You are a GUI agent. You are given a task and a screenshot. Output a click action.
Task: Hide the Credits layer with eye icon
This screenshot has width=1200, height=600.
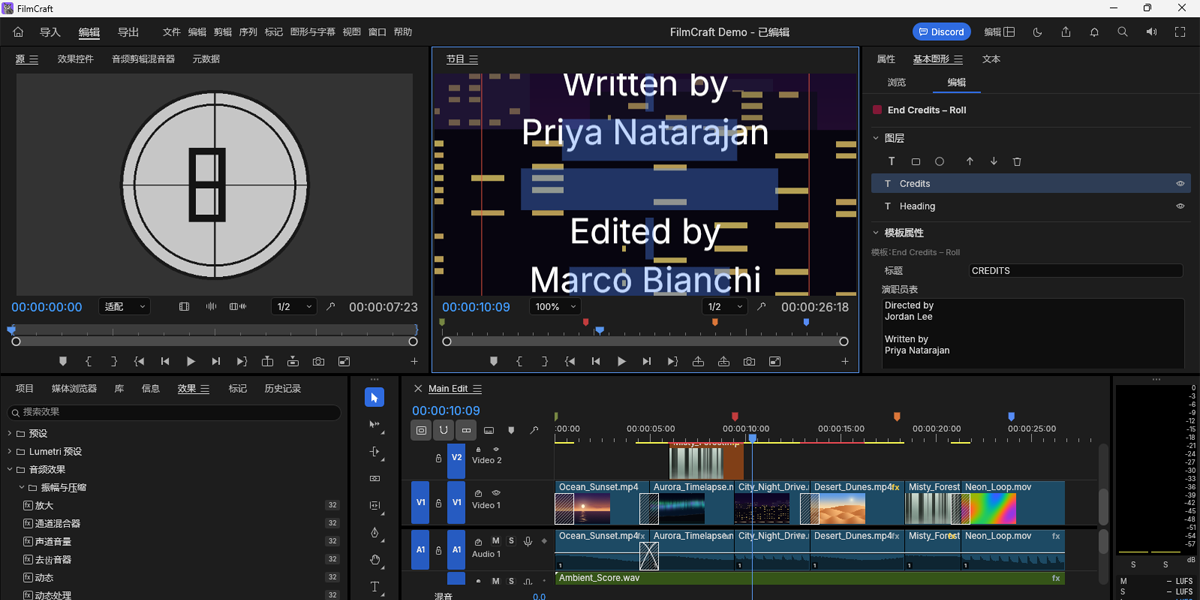click(x=1180, y=184)
